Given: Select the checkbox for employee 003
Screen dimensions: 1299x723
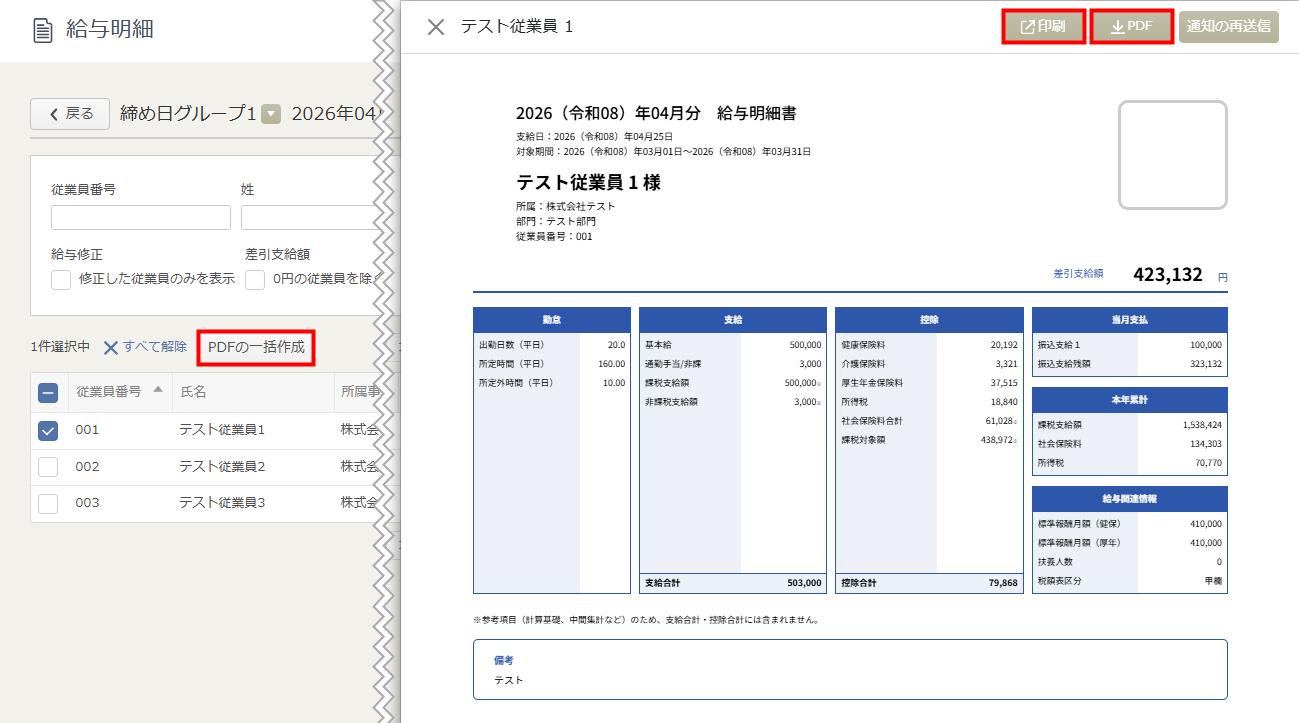Looking at the screenshot, I should tap(48, 503).
